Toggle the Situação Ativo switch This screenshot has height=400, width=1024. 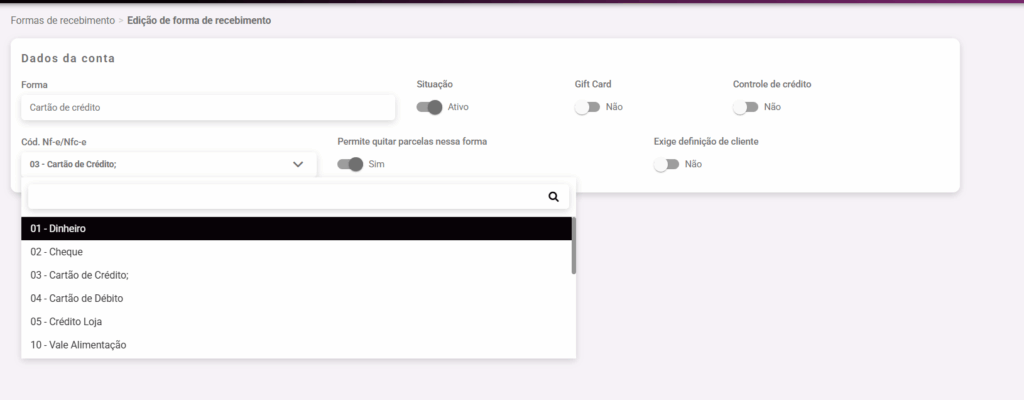pos(429,107)
